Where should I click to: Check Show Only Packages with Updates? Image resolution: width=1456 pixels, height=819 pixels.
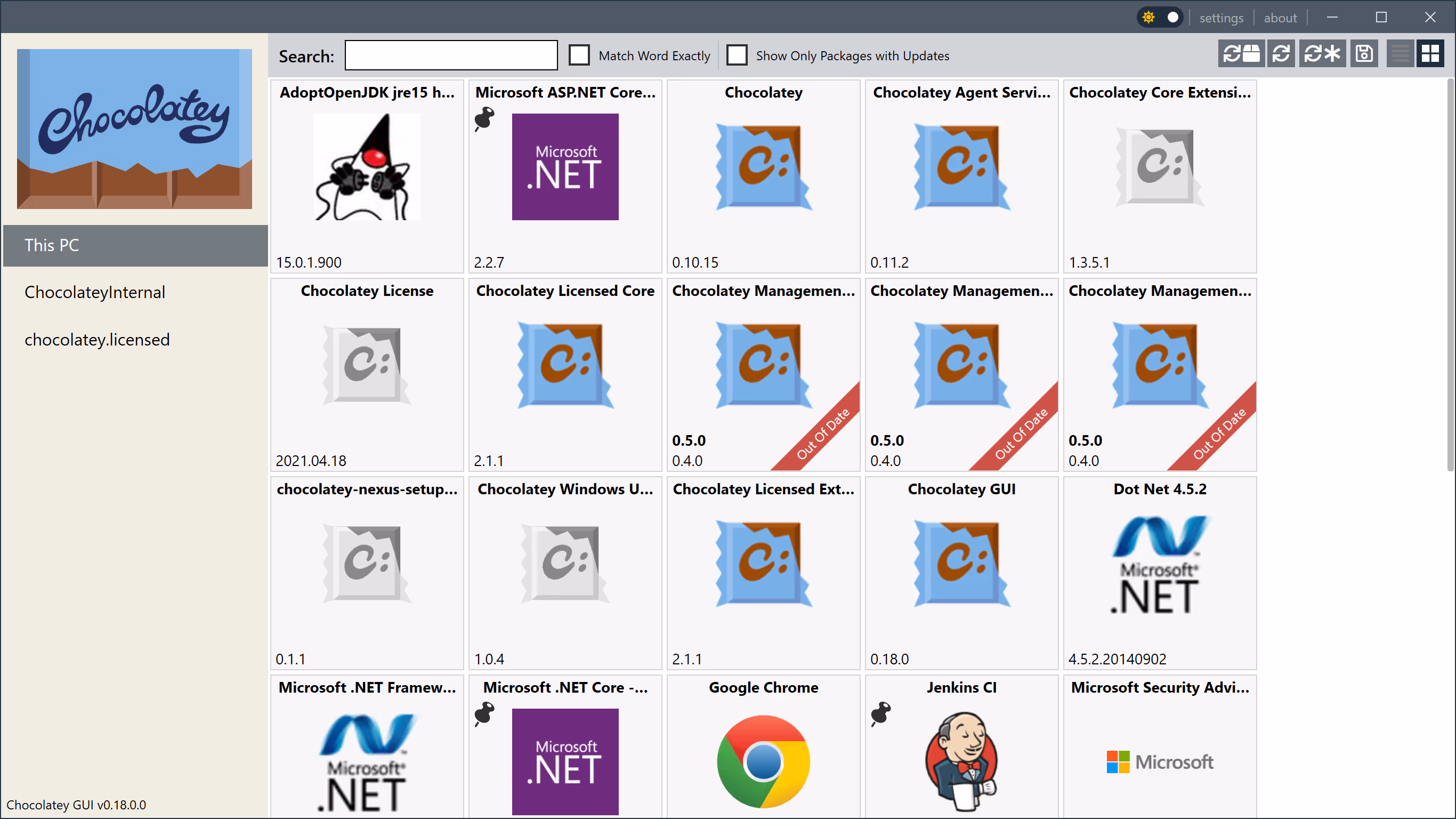coord(737,55)
